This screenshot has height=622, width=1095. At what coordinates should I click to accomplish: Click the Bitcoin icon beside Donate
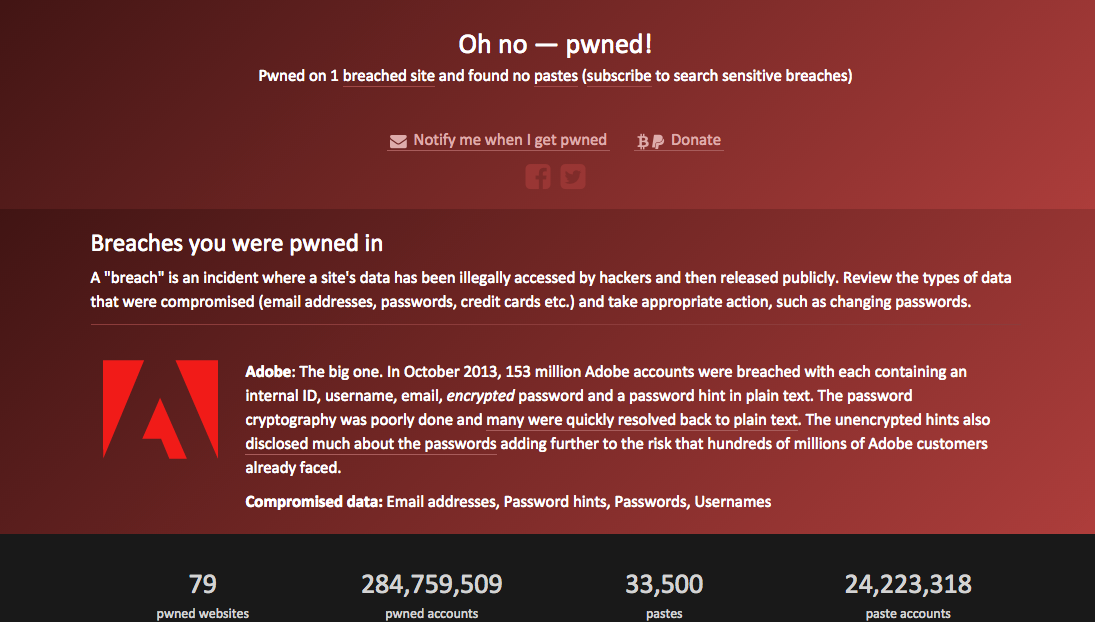(642, 142)
